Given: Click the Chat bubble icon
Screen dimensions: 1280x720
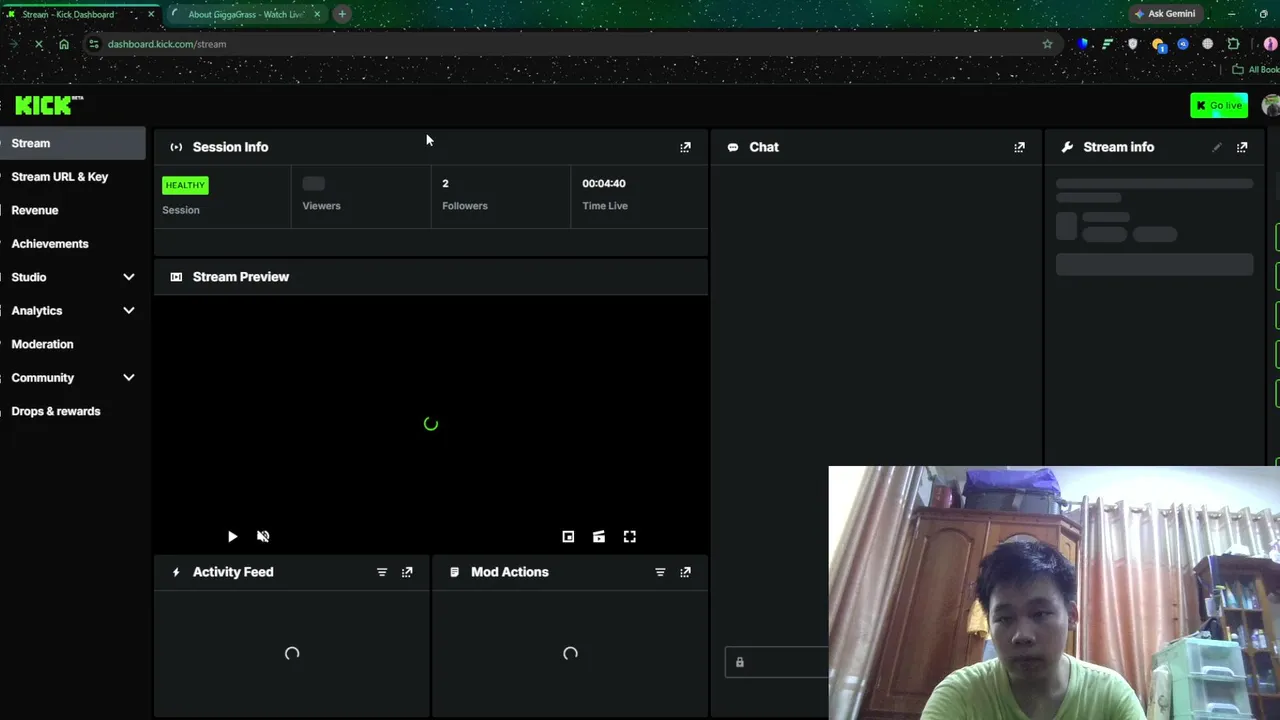Looking at the screenshot, I should click(733, 147).
